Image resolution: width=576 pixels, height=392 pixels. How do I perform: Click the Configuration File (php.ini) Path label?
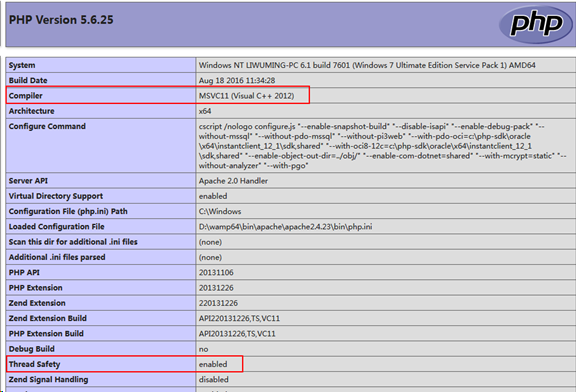pyautogui.click(x=68, y=211)
